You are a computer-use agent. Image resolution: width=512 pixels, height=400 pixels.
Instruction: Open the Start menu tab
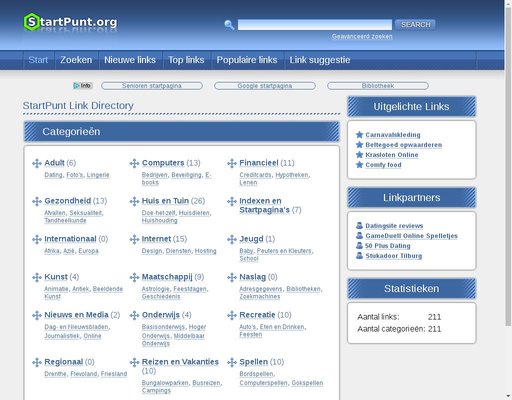[x=38, y=60]
